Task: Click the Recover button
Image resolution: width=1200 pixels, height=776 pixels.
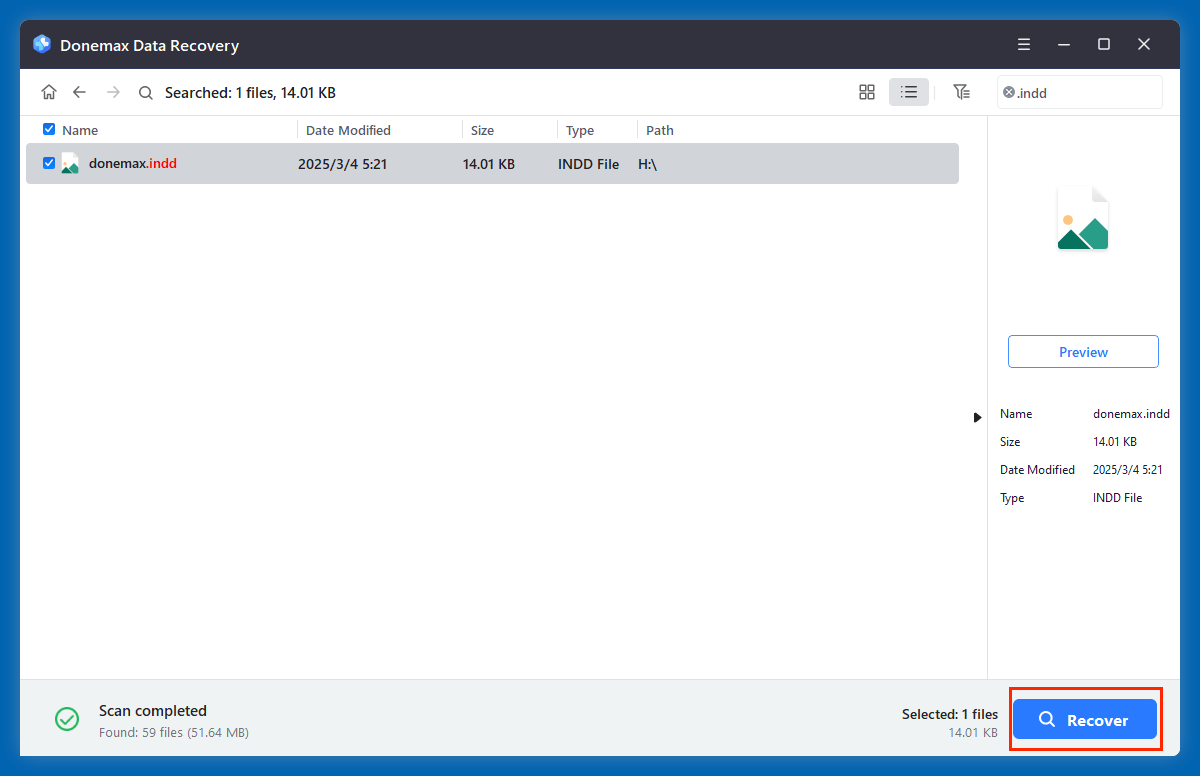Action: (x=1086, y=719)
